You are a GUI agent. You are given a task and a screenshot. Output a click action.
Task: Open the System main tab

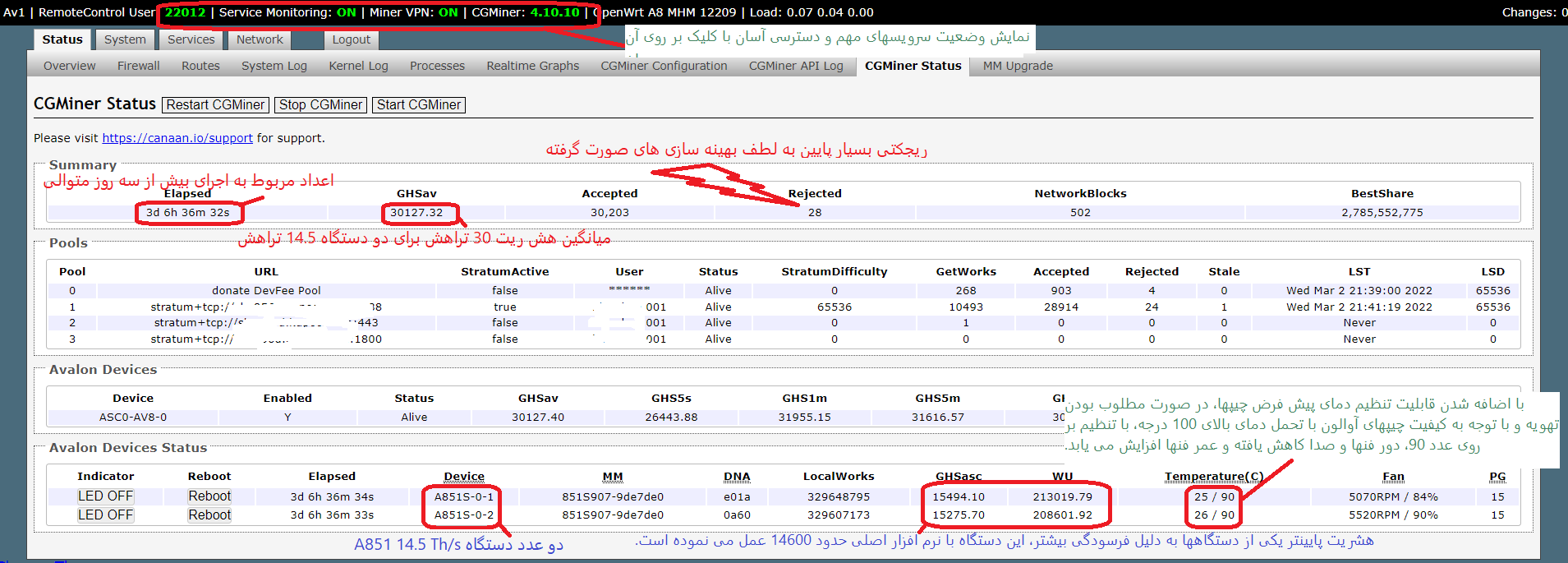[x=125, y=39]
